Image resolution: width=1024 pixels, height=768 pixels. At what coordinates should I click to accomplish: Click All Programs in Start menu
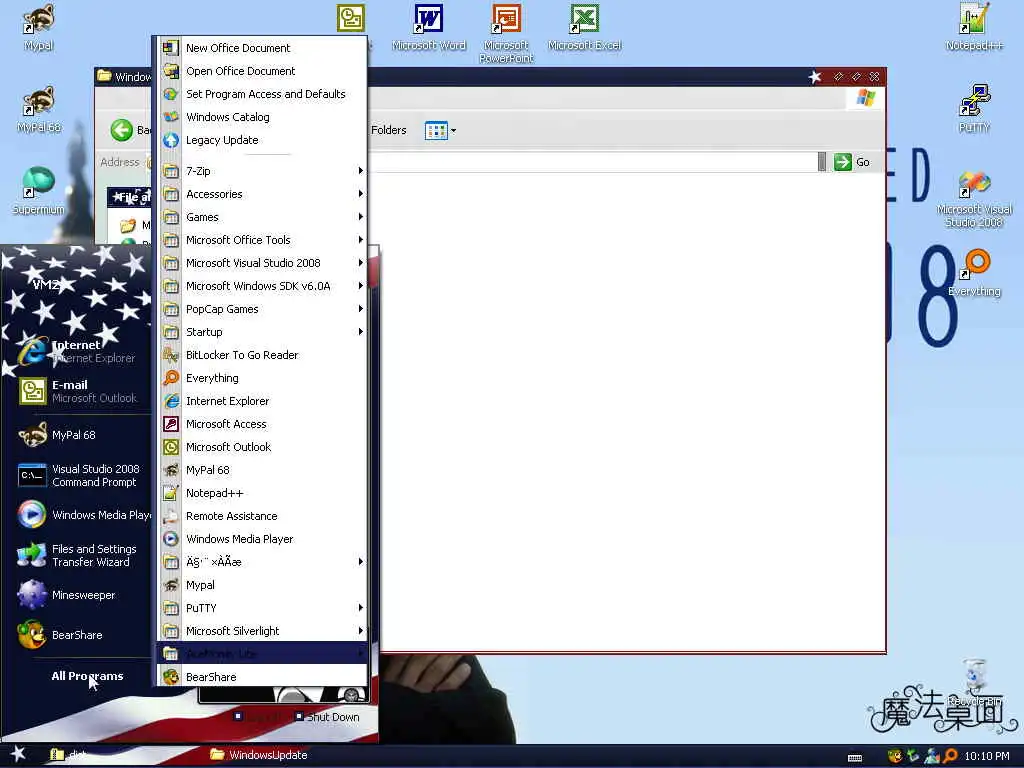tap(88, 676)
